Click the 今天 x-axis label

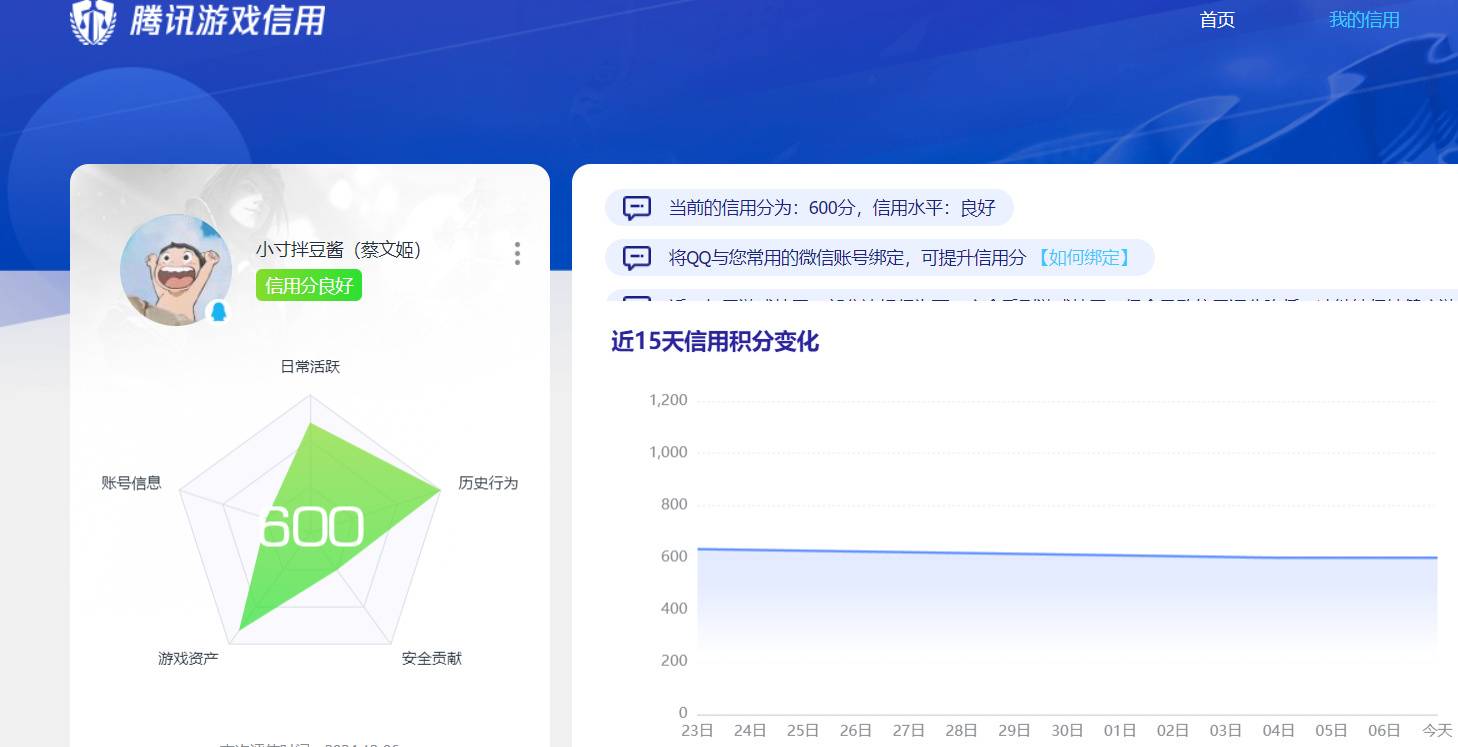[1437, 731]
